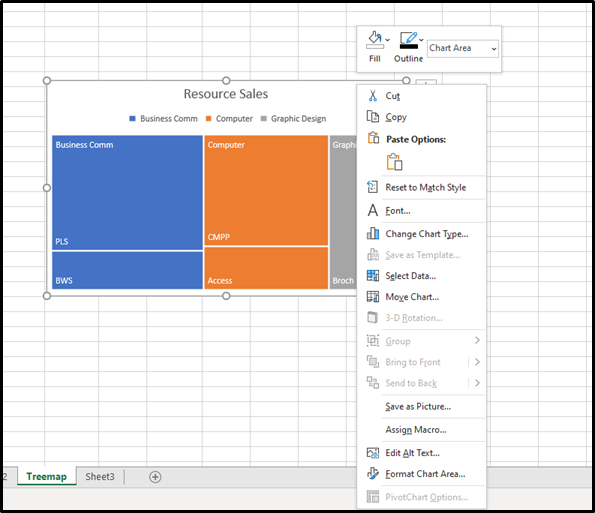Open the Fill color dropdown arrow
The image size is (595, 513).
click(387, 40)
